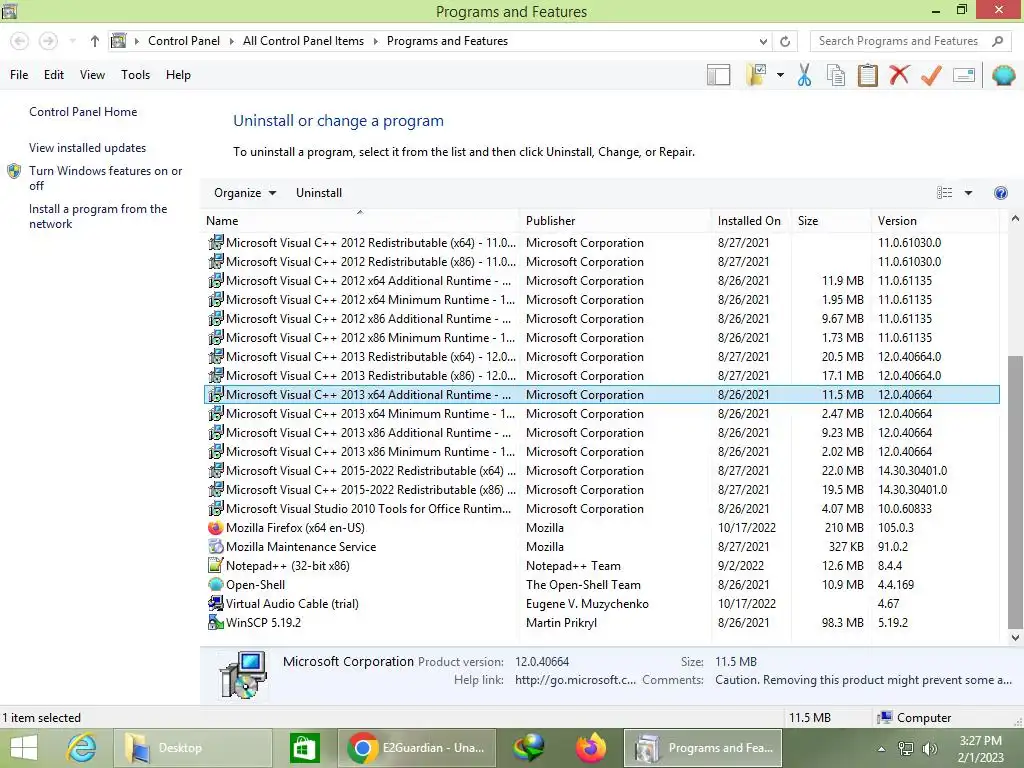1024x768 pixels.
Task: Click the Uninstall button
Action: (319, 193)
